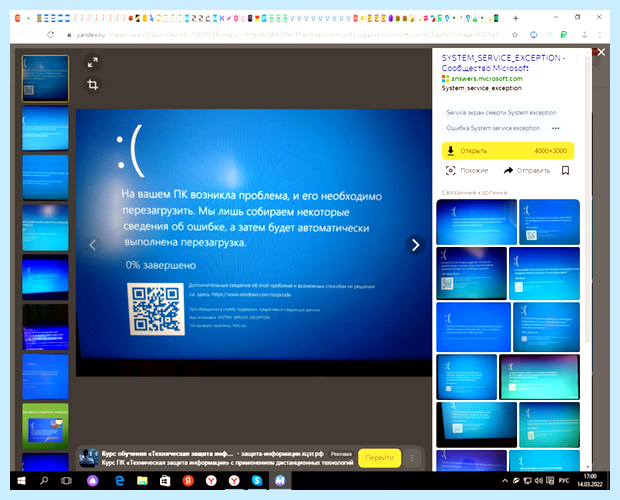
Task: Open ad options three-dot menu
Action: tap(412, 458)
